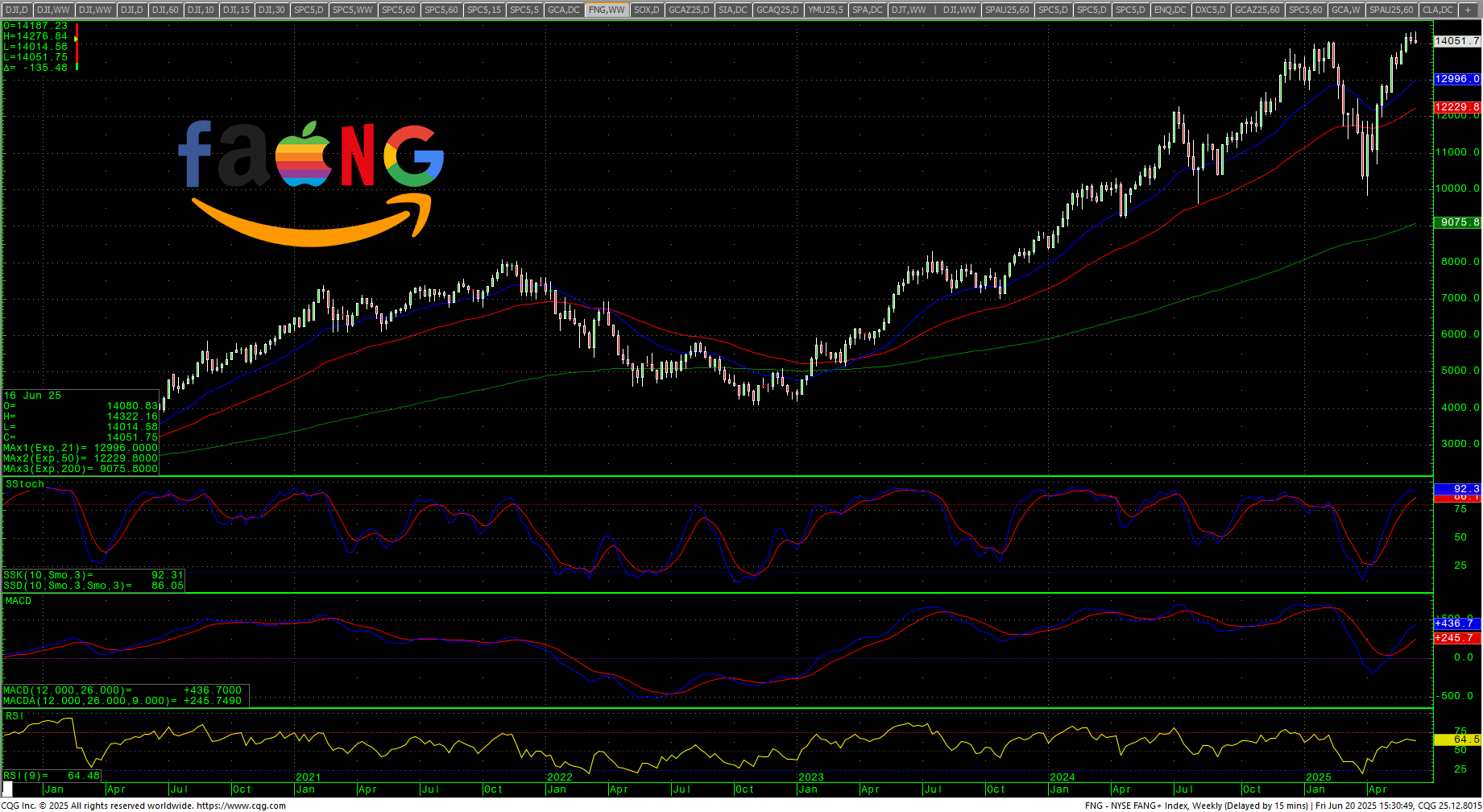Click the RSI 64.5 scale marker
This screenshot has width=1483, height=812.
tap(1457, 739)
